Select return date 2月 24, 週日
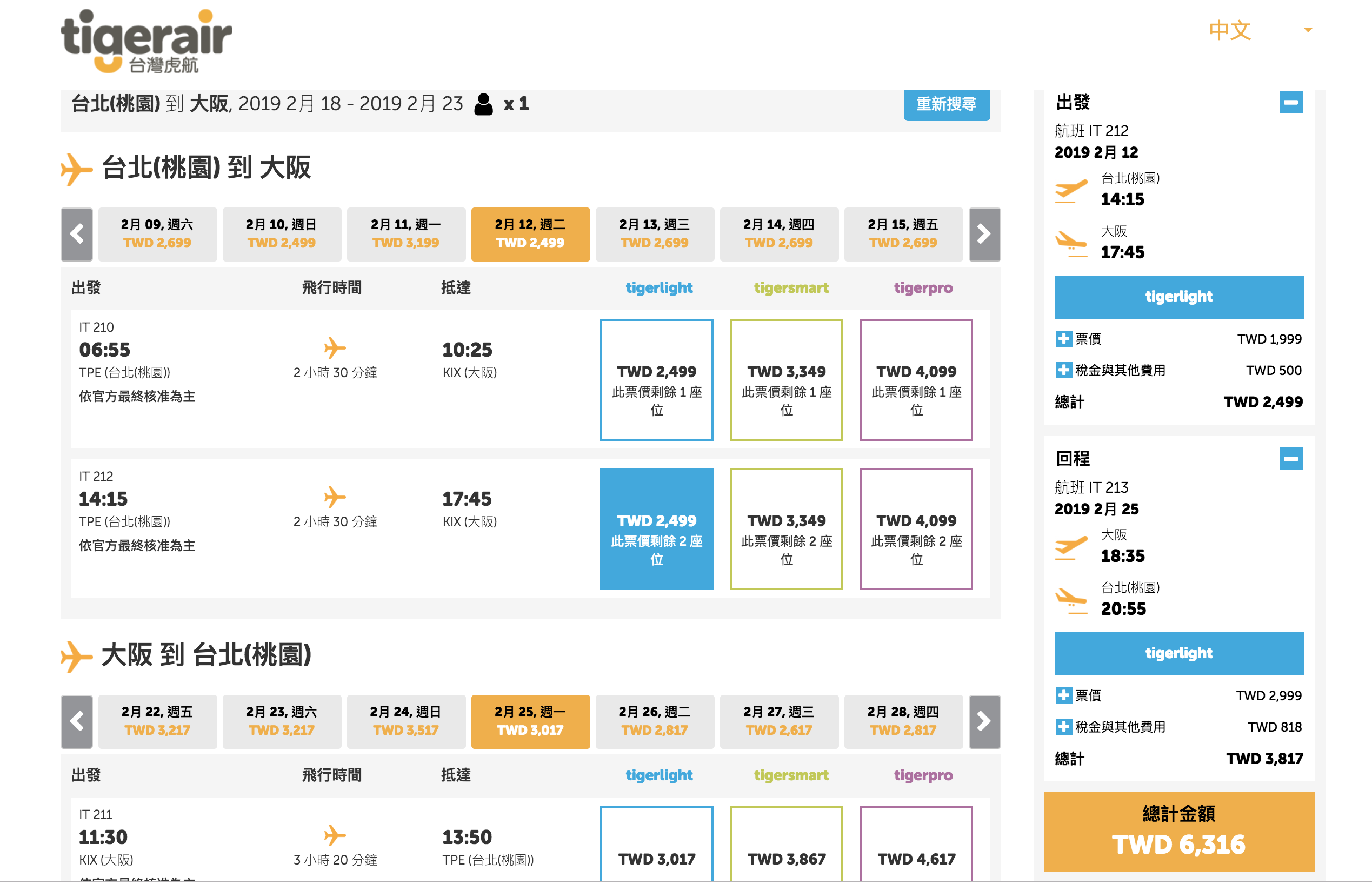The height and width of the screenshot is (884, 1372). pyautogui.click(x=406, y=721)
